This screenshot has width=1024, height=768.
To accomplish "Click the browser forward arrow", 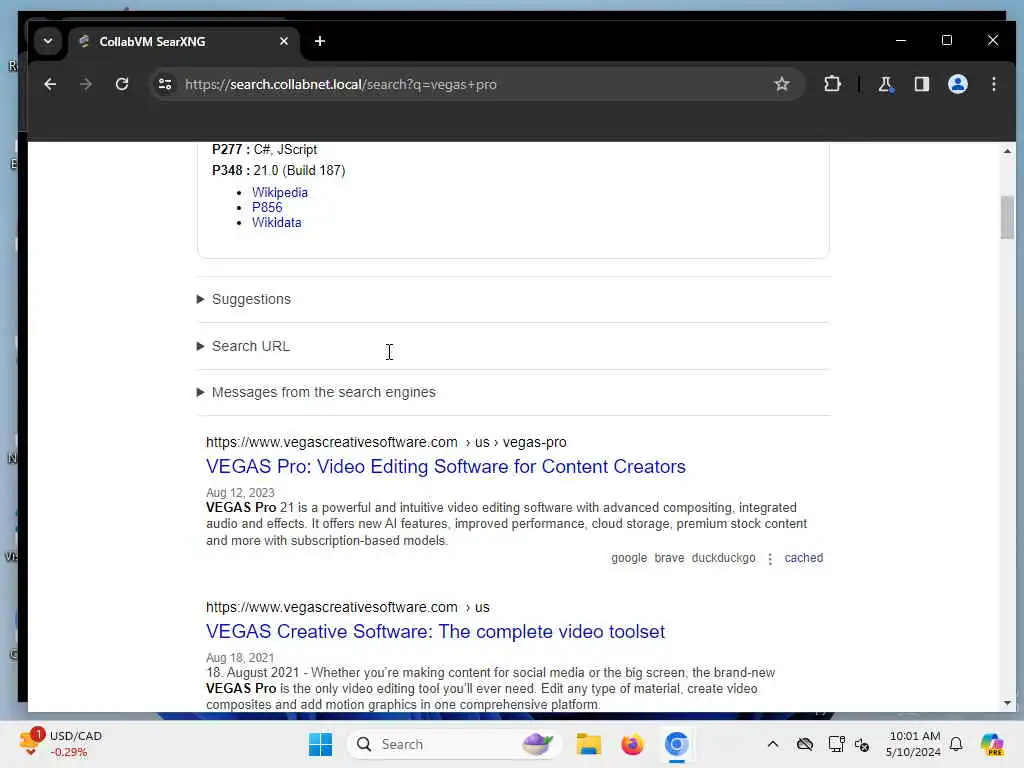I will click(86, 84).
